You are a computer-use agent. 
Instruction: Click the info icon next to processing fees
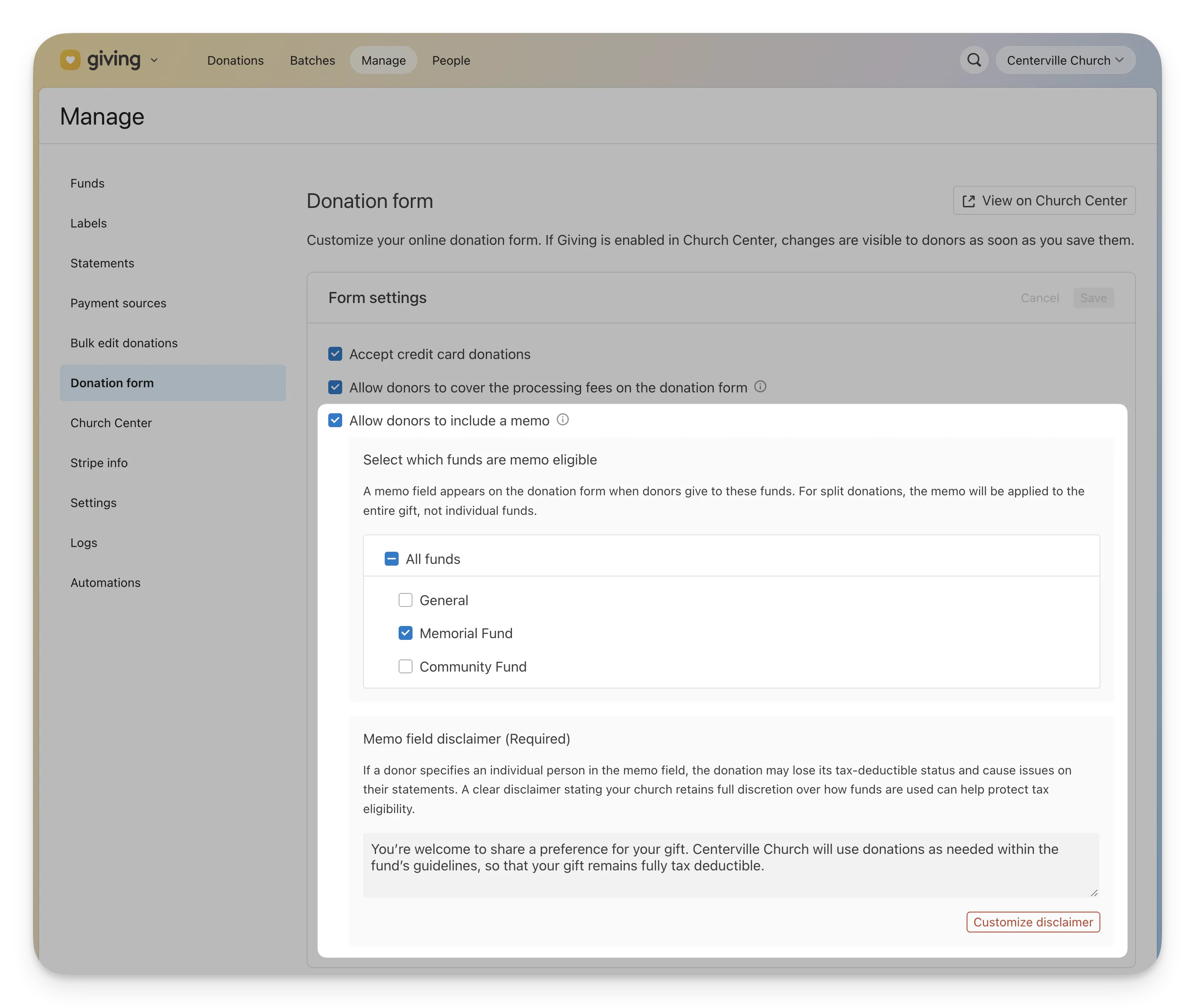(x=761, y=387)
